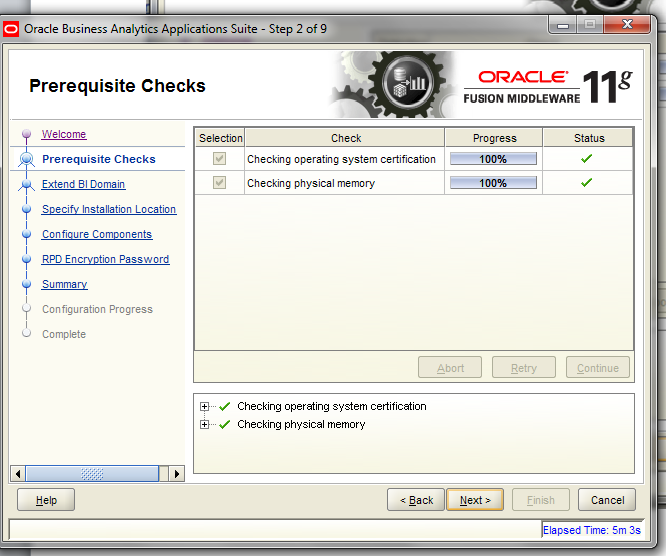Toggle checkbox for operating system certification check

click(x=220, y=159)
